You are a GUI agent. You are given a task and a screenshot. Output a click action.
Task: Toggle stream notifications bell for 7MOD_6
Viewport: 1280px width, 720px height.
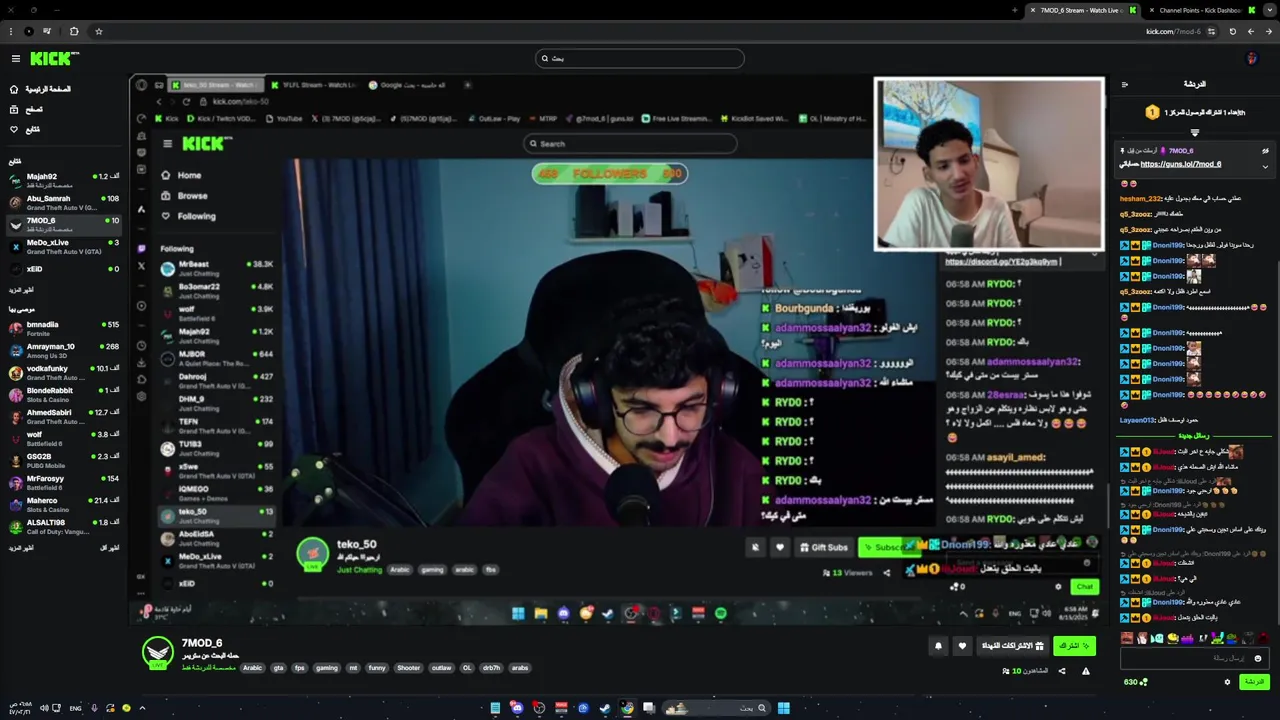click(938, 646)
